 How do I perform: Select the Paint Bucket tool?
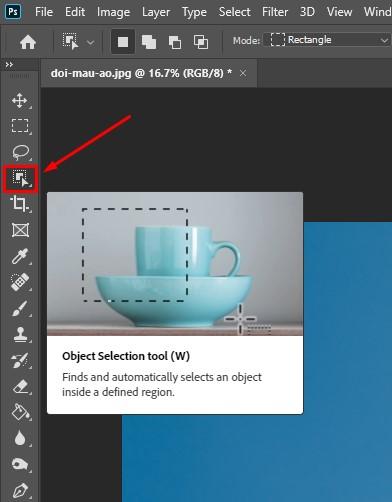tap(20, 412)
